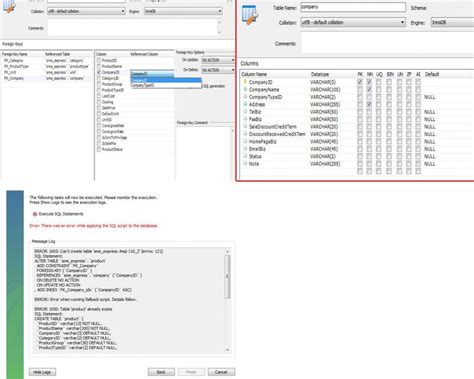Click the Execute SQL Statements error icon
The image size is (474, 379).
(35, 214)
